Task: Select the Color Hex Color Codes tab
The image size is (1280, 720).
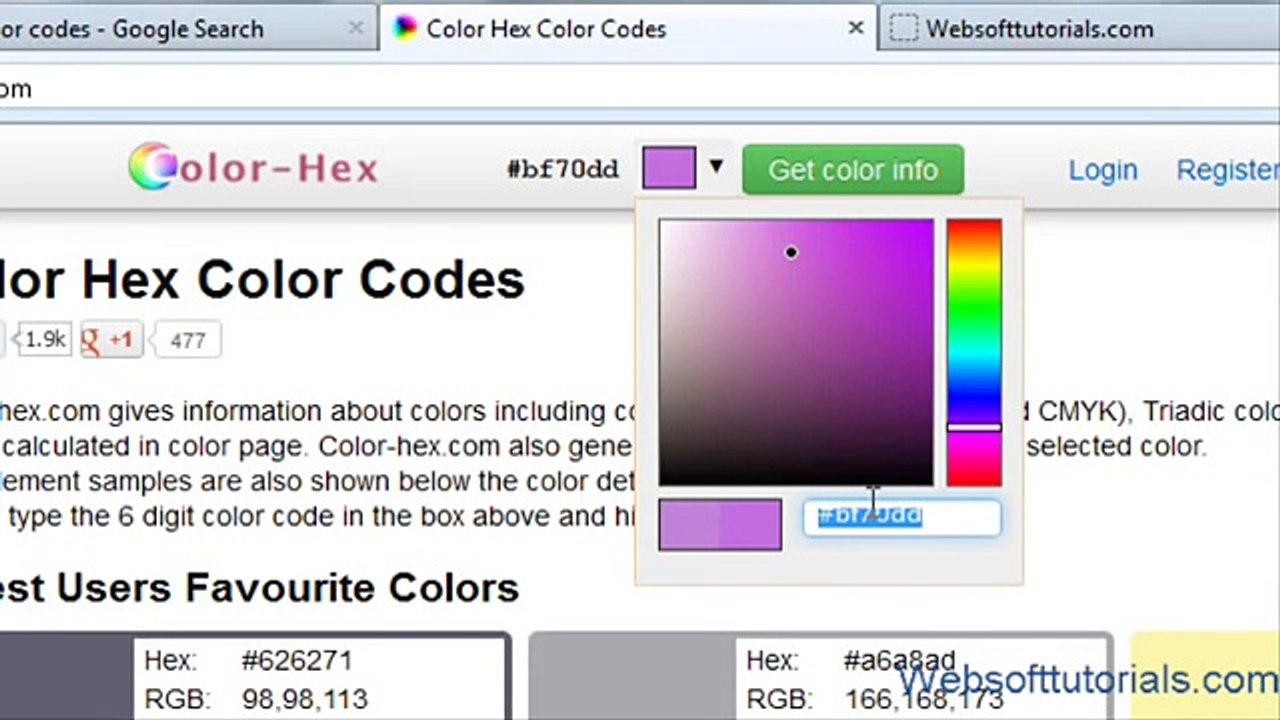Action: (x=628, y=29)
